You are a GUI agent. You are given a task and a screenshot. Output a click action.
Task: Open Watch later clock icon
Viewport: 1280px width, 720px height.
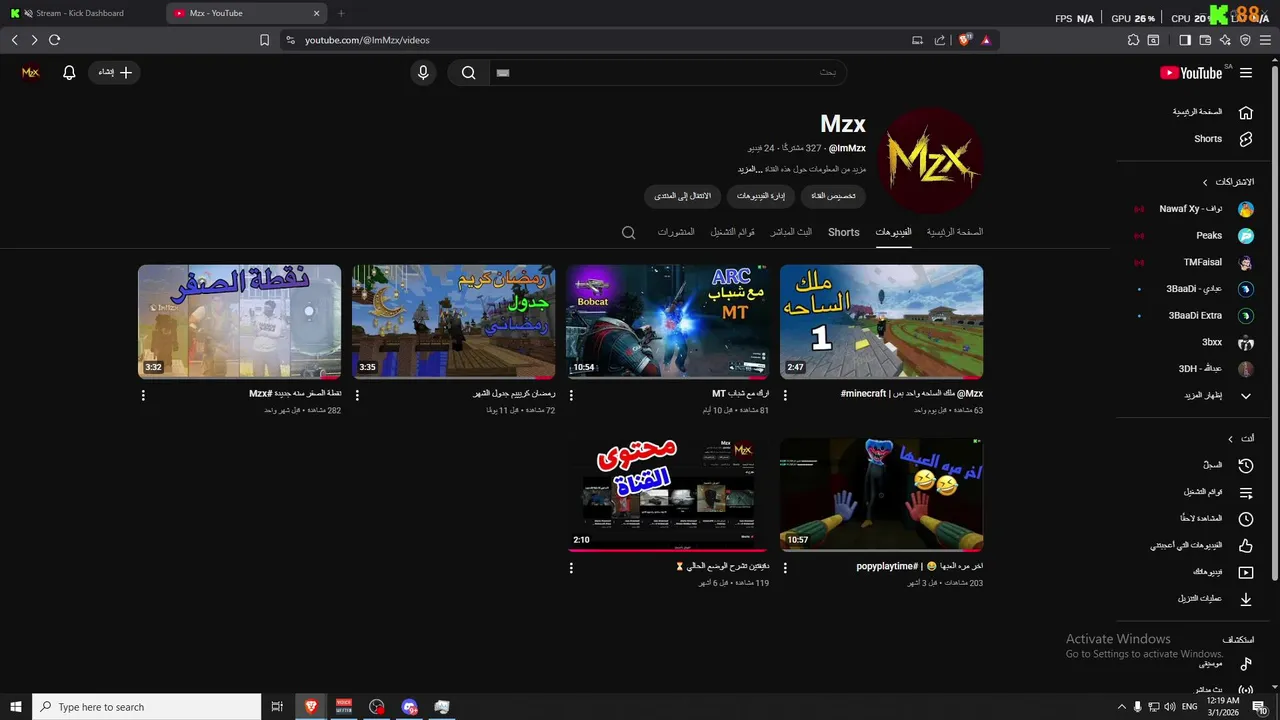coord(1246,519)
